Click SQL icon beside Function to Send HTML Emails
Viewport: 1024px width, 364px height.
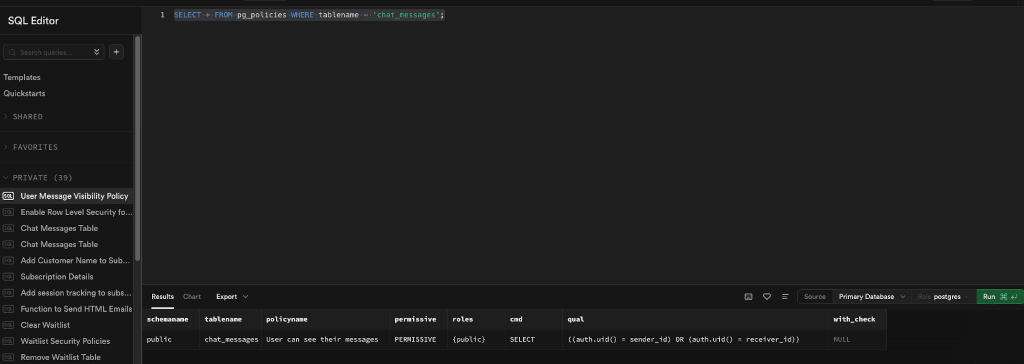tap(8, 309)
